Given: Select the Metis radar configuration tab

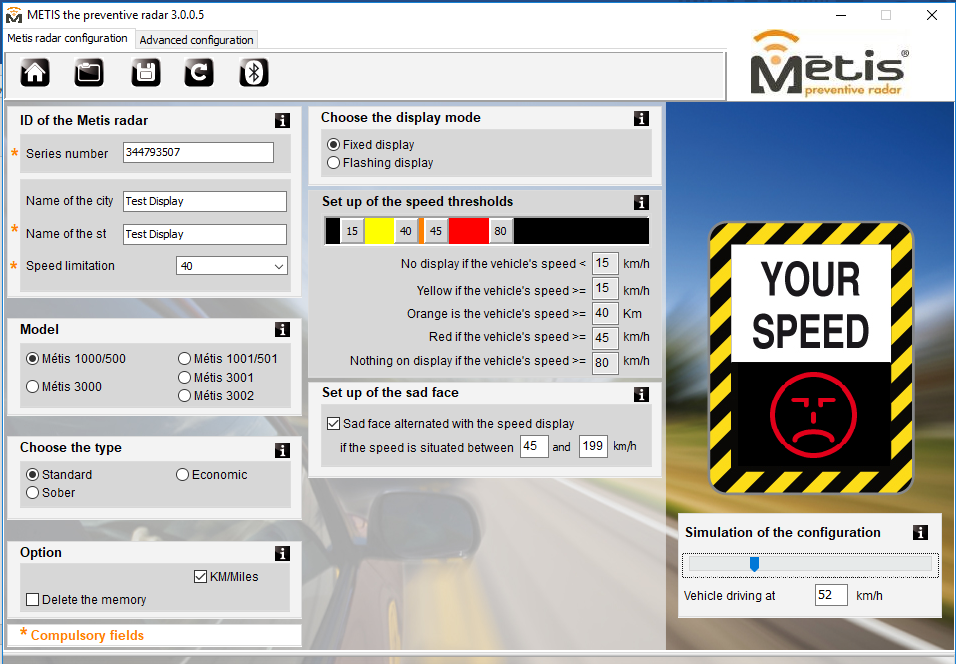Looking at the screenshot, I should pyautogui.click(x=67, y=39).
